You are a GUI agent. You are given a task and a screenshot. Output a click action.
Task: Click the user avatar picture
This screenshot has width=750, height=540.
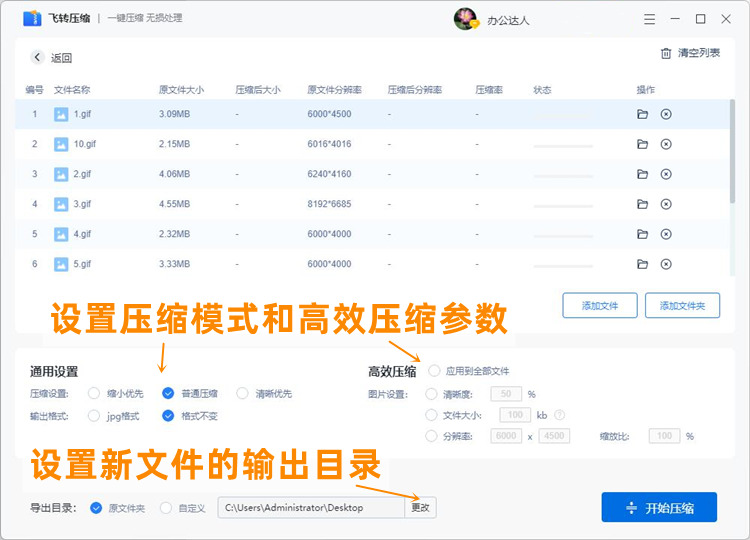pos(466,19)
